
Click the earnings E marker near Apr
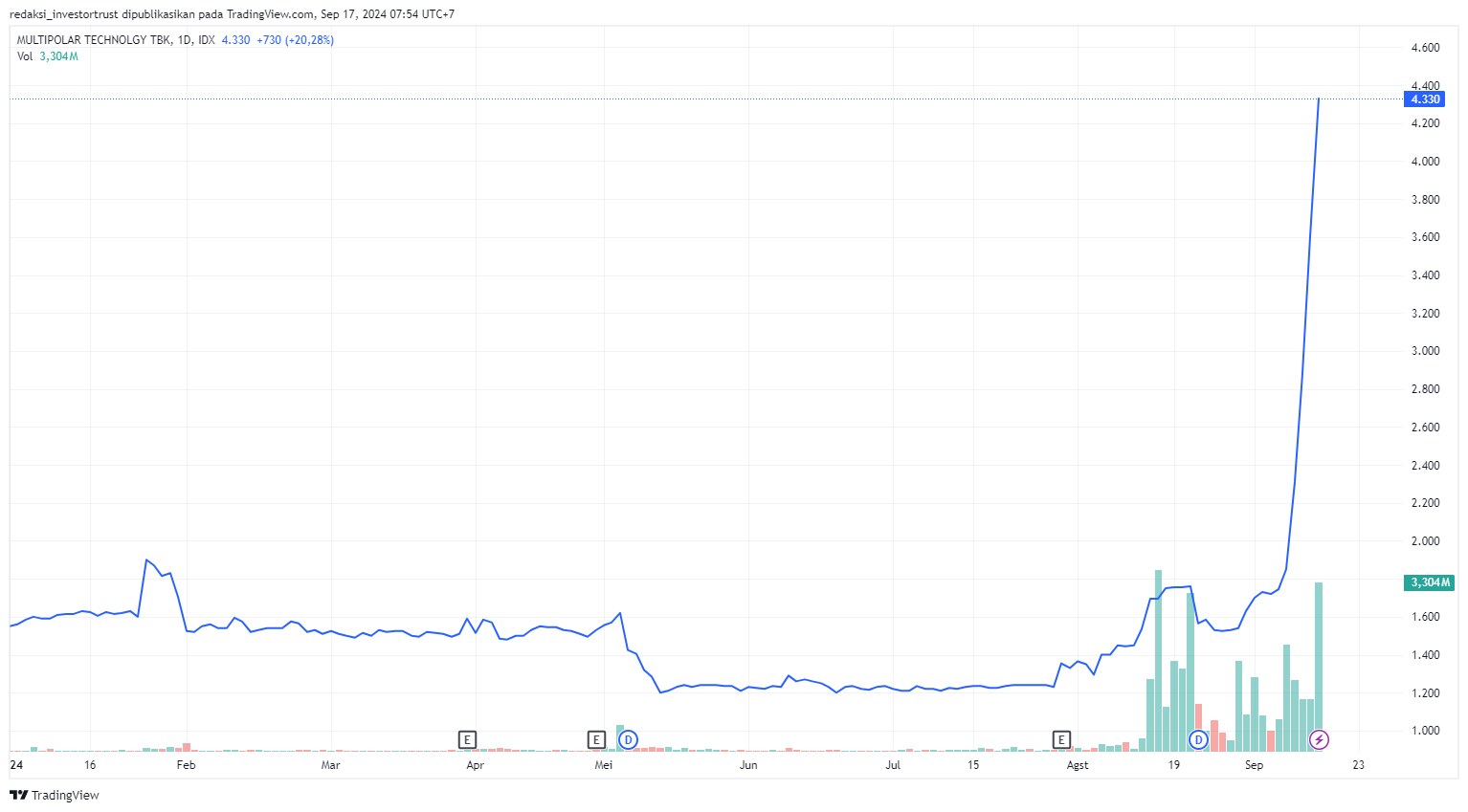467,739
